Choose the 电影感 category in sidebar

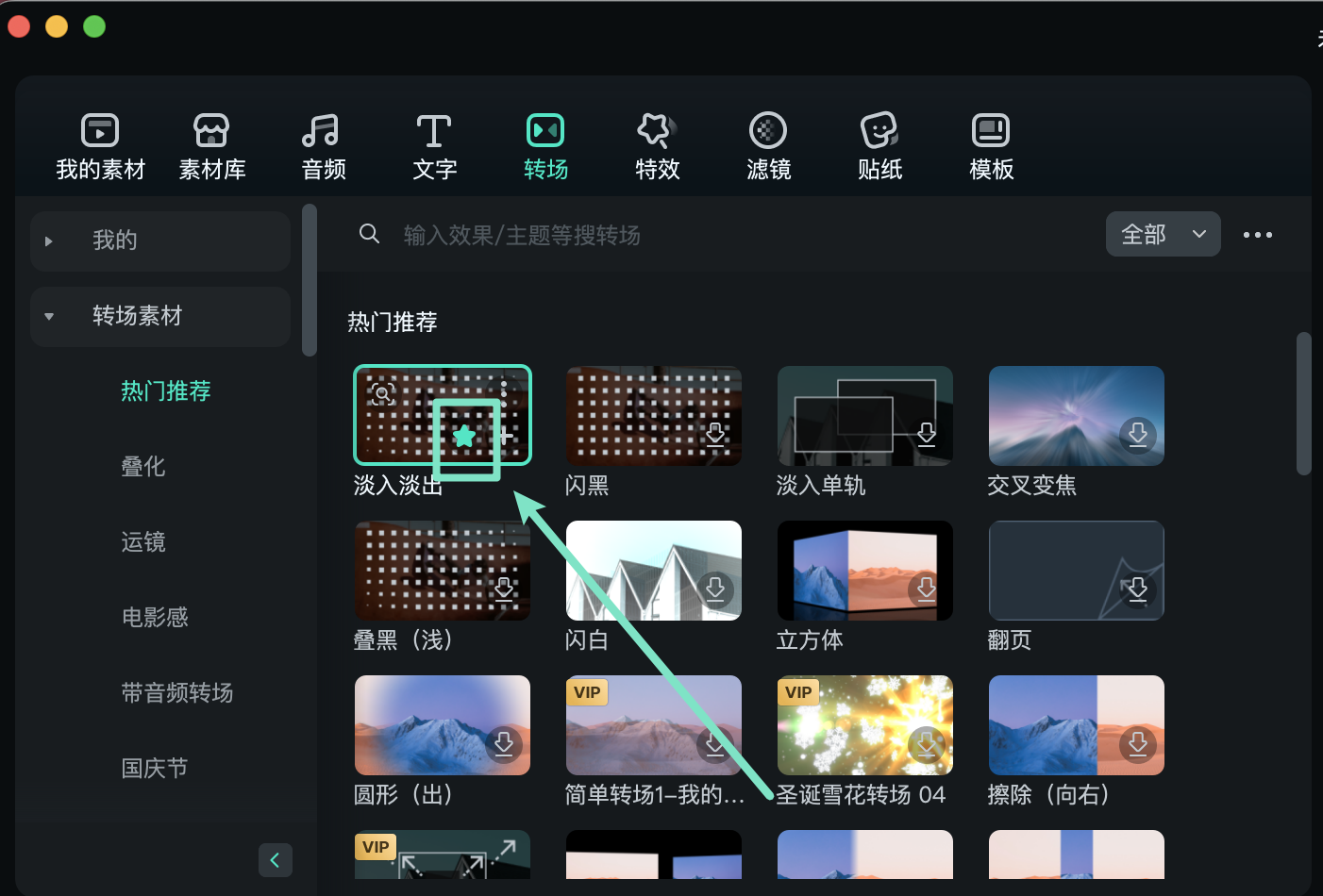coord(155,618)
